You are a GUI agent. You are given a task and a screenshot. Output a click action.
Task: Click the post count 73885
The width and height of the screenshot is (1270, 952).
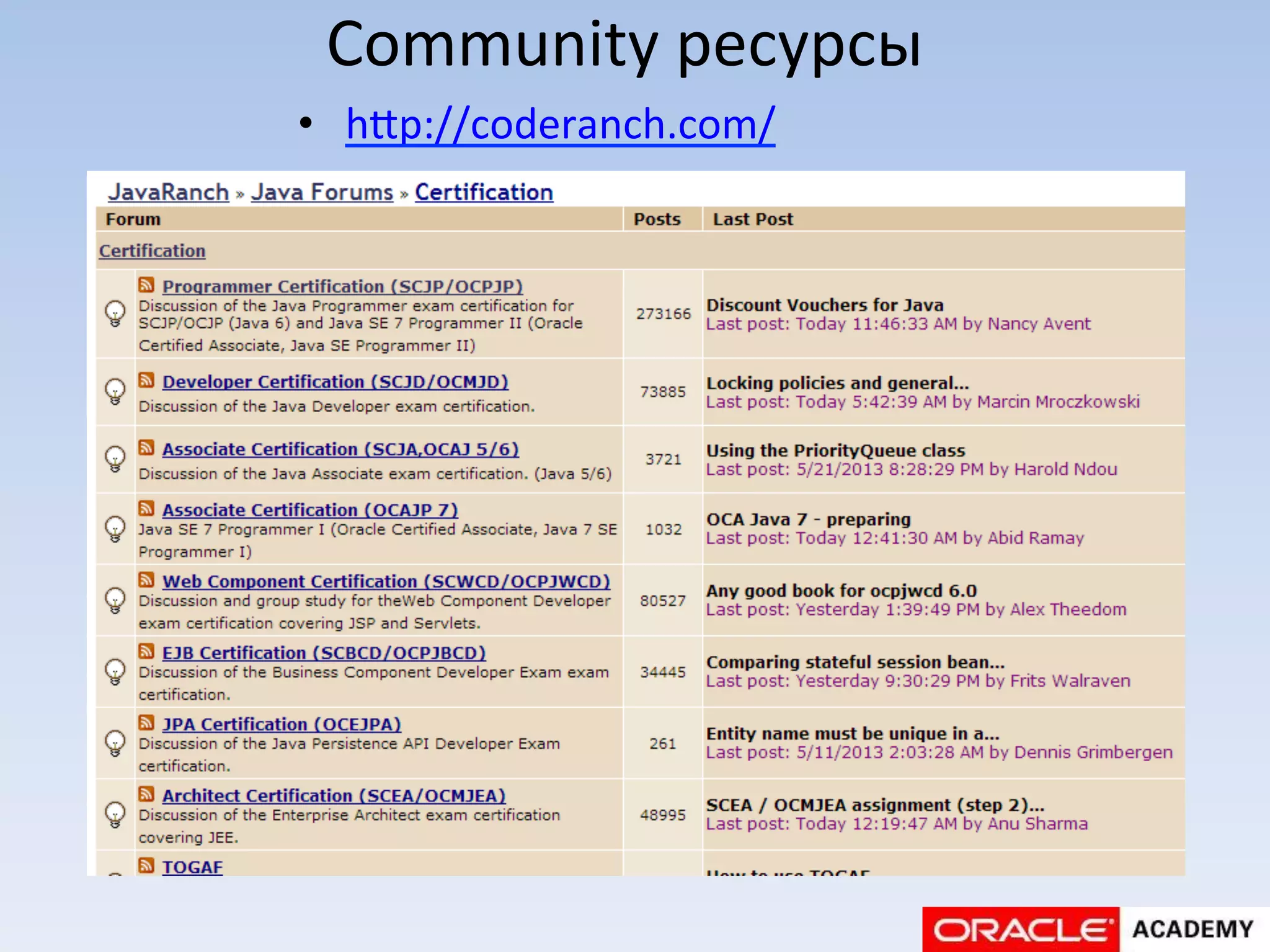[664, 392]
